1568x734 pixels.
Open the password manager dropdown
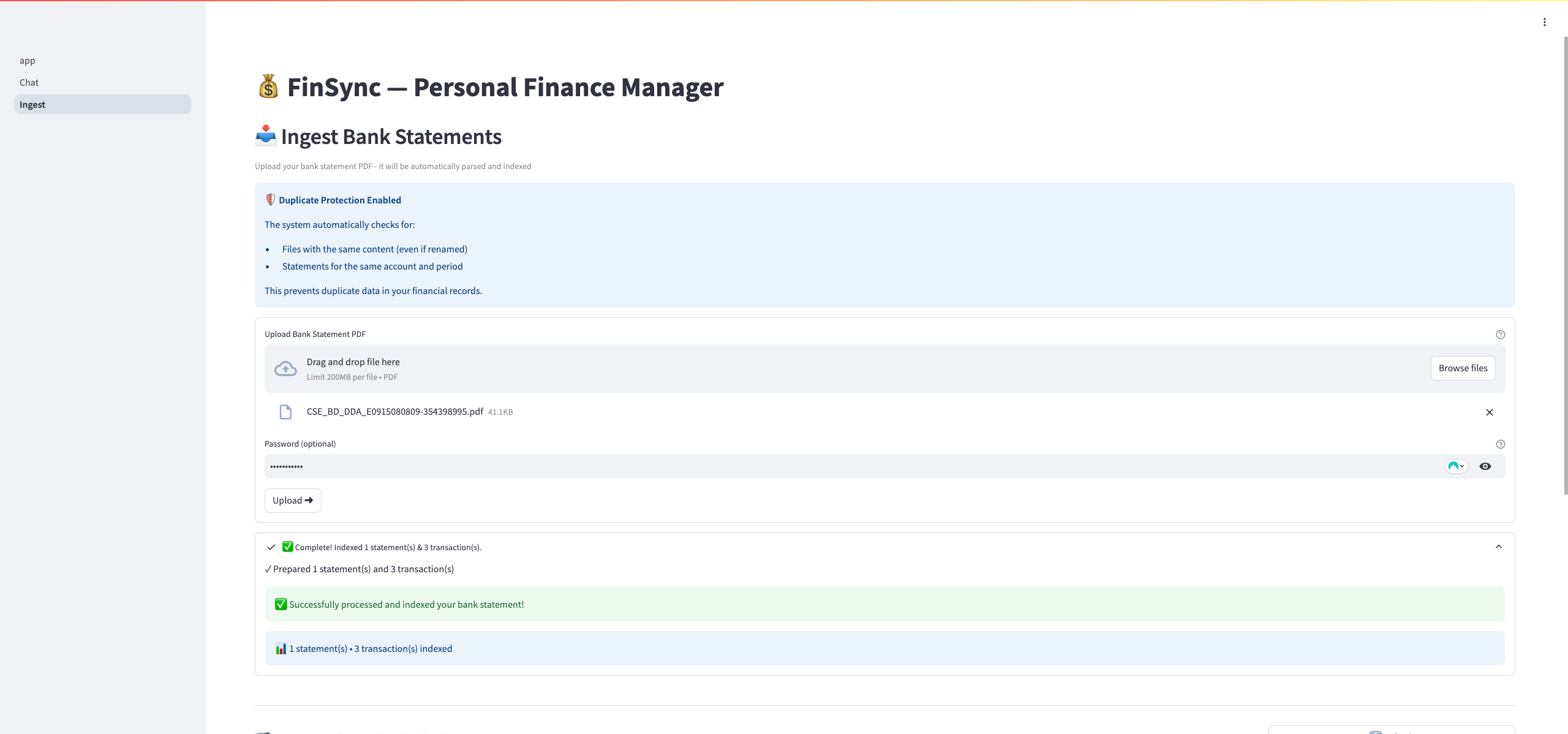[1456, 466]
